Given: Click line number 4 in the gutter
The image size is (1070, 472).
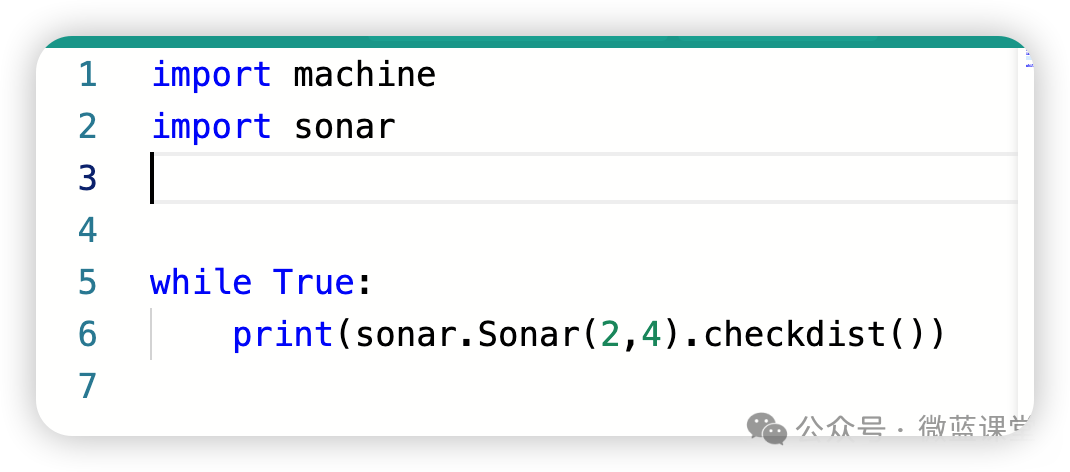Looking at the screenshot, I should [x=88, y=230].
